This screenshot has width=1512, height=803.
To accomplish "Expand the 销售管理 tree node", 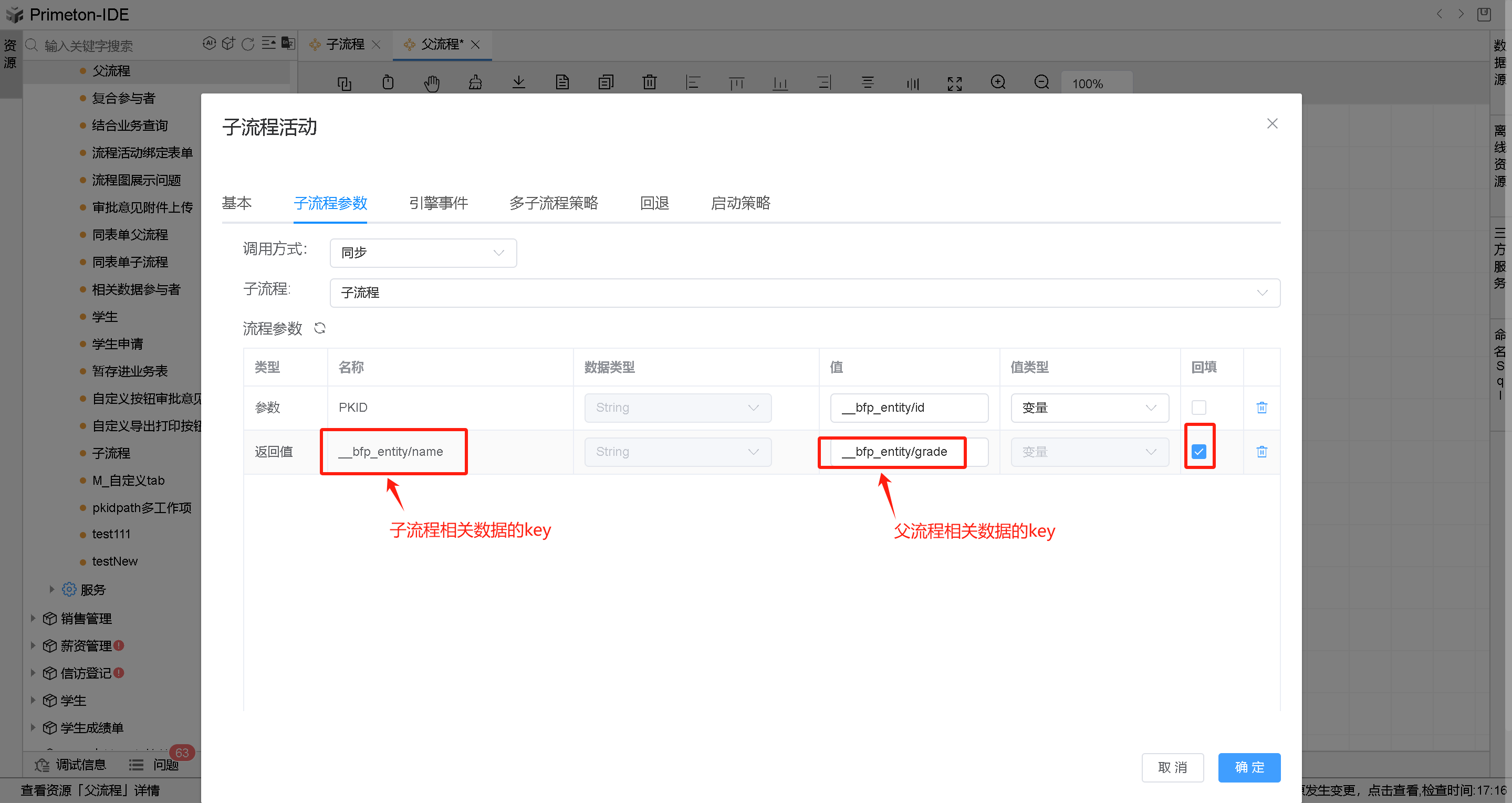I will click(x=33, y=618).
